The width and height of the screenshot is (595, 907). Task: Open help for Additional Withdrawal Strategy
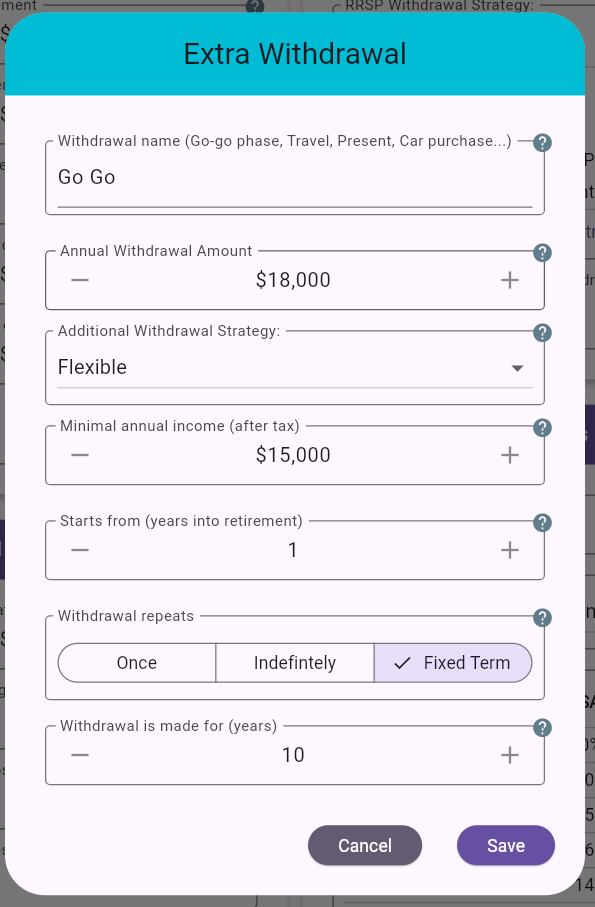point(541,333)
